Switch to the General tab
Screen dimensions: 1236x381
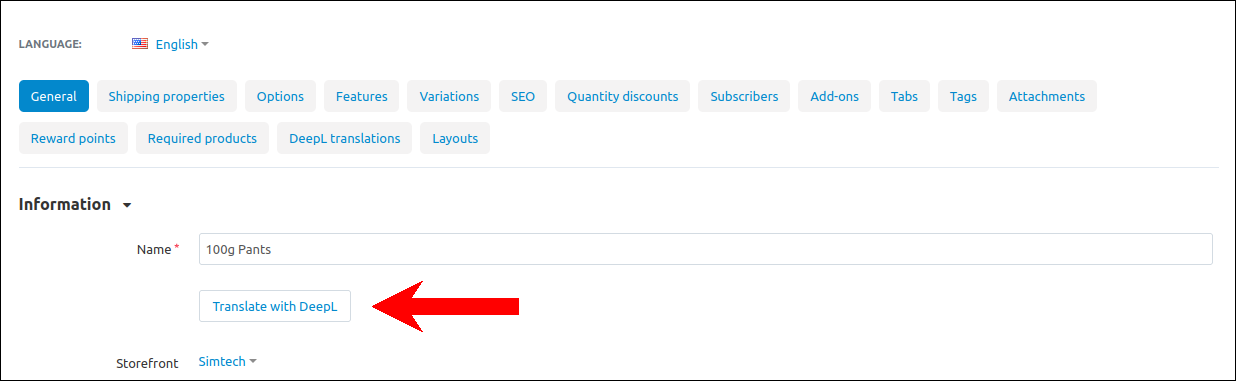click(54, 96)
